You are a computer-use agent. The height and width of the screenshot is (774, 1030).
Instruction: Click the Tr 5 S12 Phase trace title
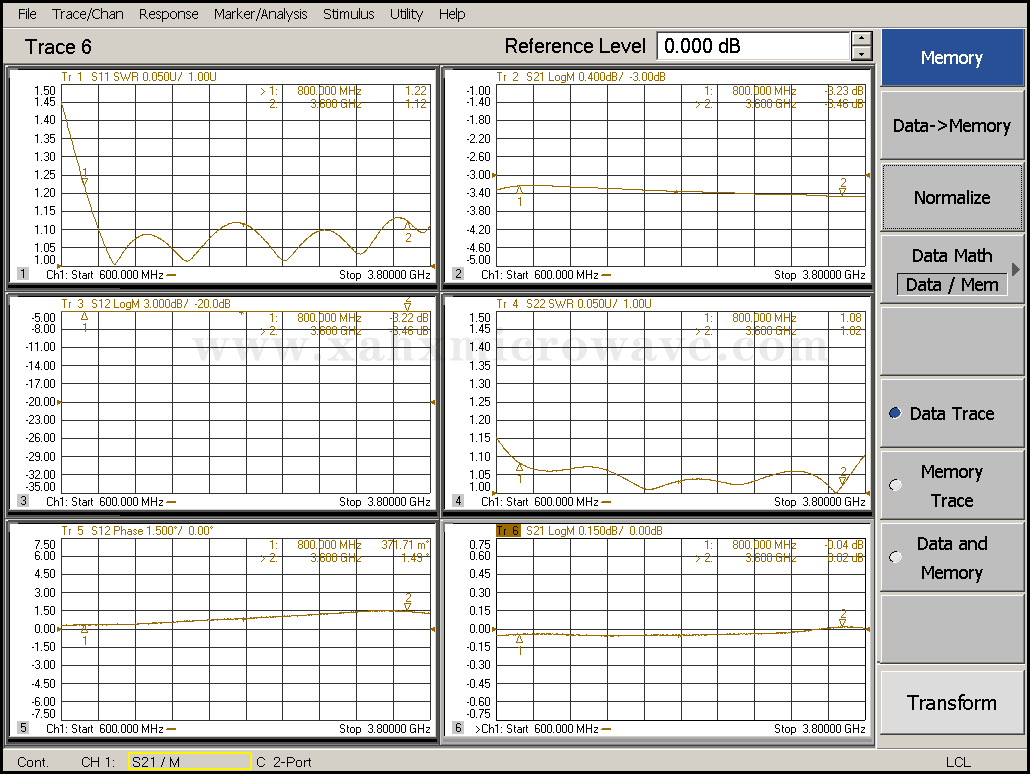click(x=137, y=530)
